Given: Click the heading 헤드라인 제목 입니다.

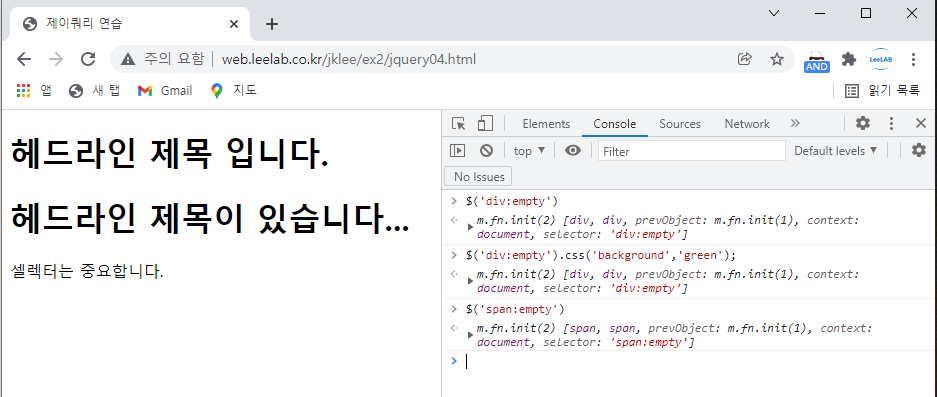Looking at the screenshot, I should 170,154.
